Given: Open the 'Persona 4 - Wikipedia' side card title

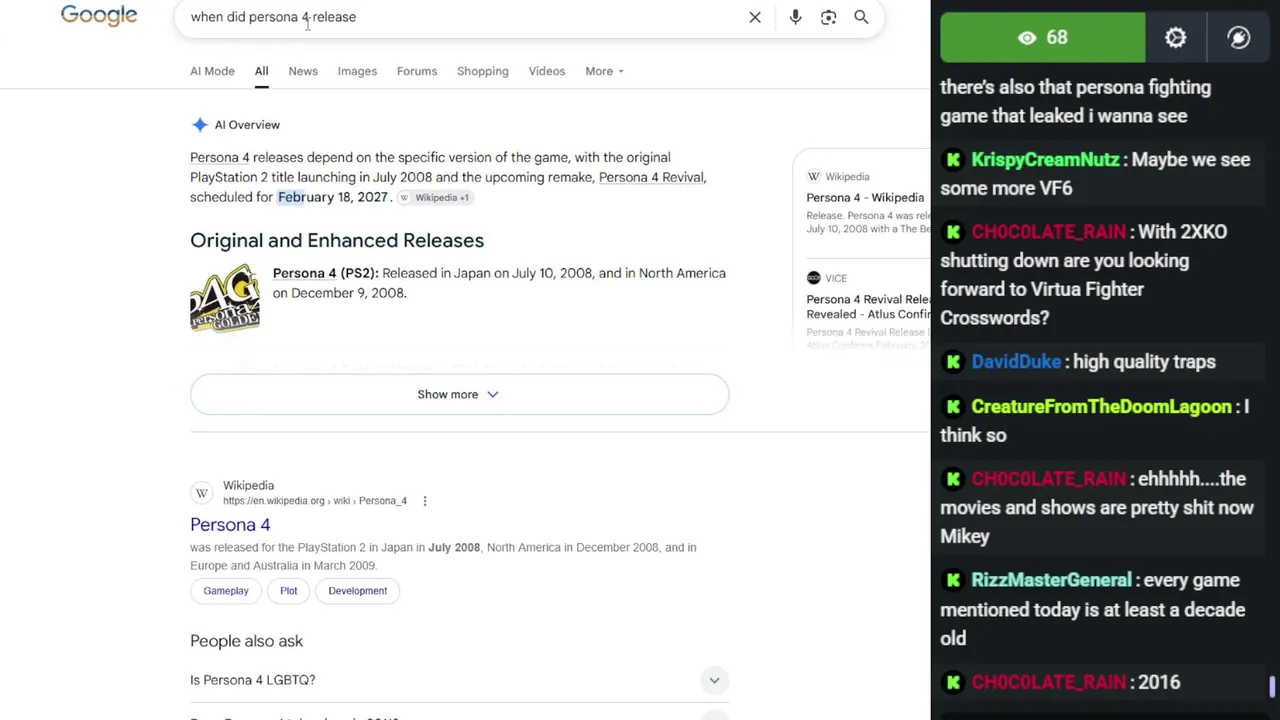Looking at the screenshot, I should click(x=865, y=198).
